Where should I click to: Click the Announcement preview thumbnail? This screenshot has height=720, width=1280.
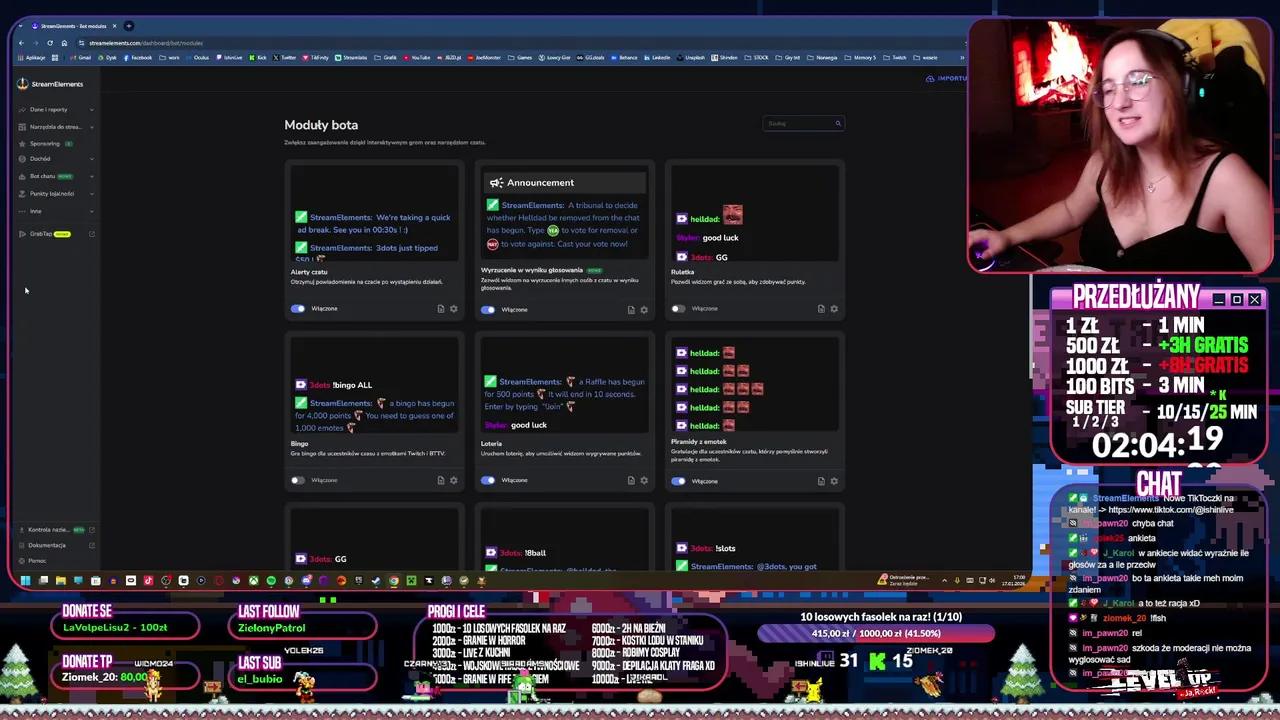565,213
